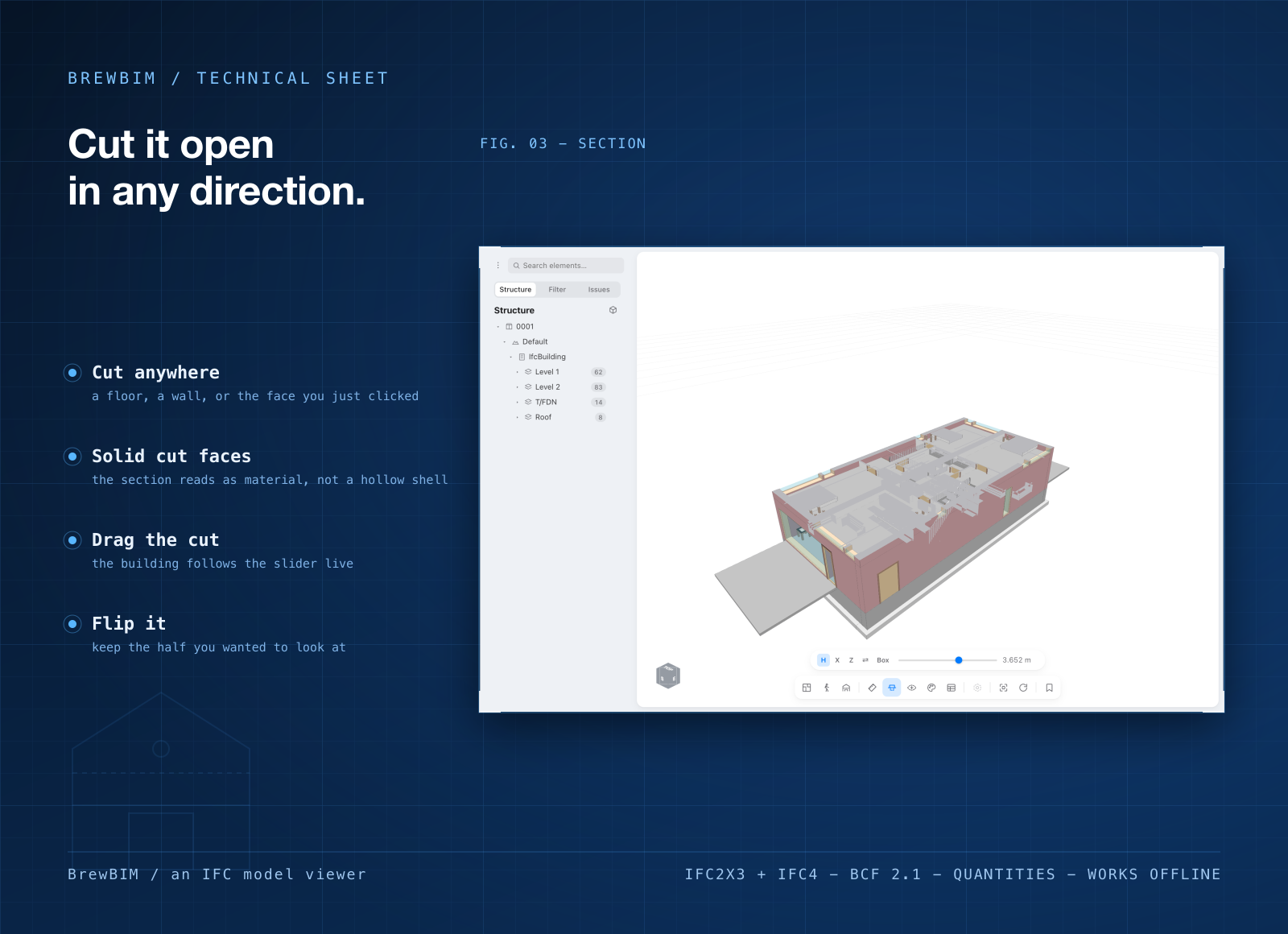1288x934 pixels.
Task: Open the floor plan view tool
Action: tap(807, 688)
